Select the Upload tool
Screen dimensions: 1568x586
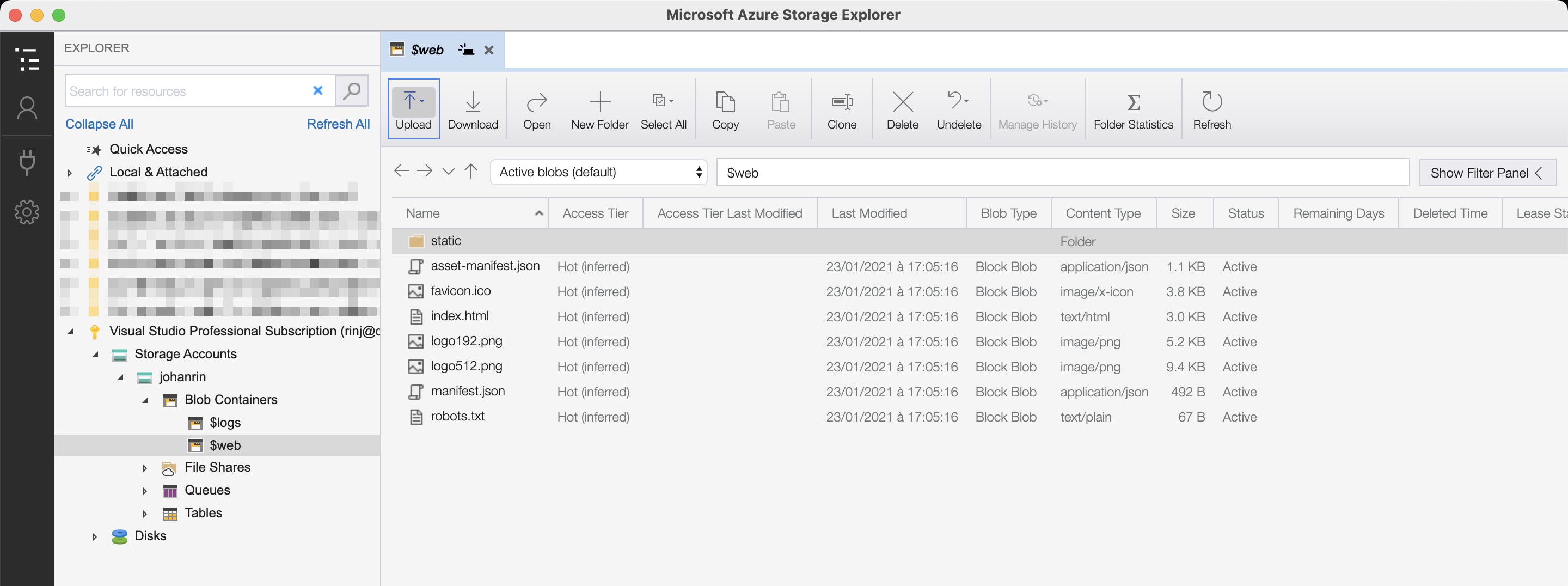pyautogui.click(x=413, y=108)
